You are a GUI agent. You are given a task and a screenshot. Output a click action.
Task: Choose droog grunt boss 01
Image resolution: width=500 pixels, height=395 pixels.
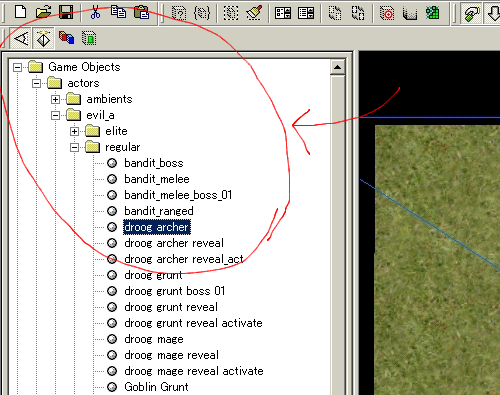pyautogui.click(x=174, y=291)
